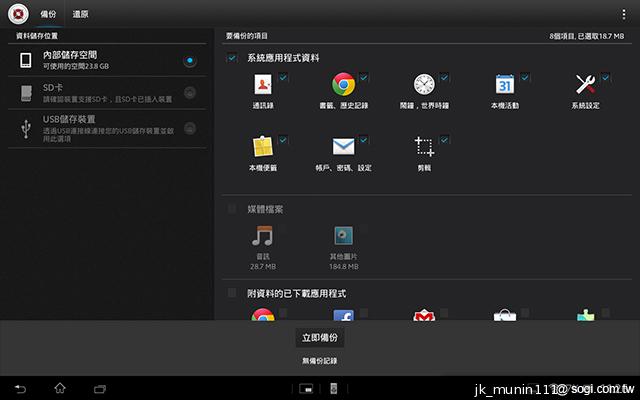Click the 其他圖片 pictures icon
Image resolution: width=640 pixels, height=400 pixels.
343,236
